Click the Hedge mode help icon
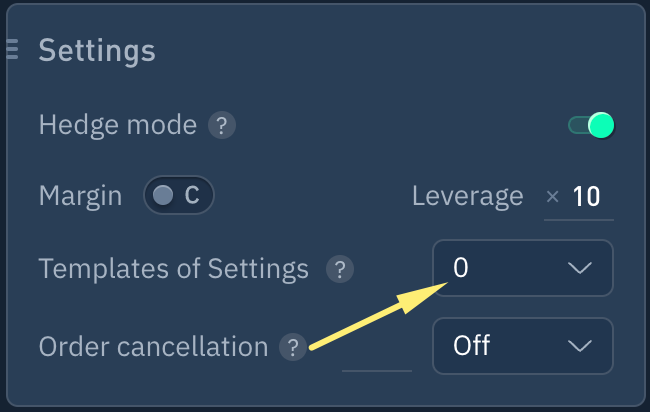This screenshot has width=650, height=412. (x=221, y=126)
